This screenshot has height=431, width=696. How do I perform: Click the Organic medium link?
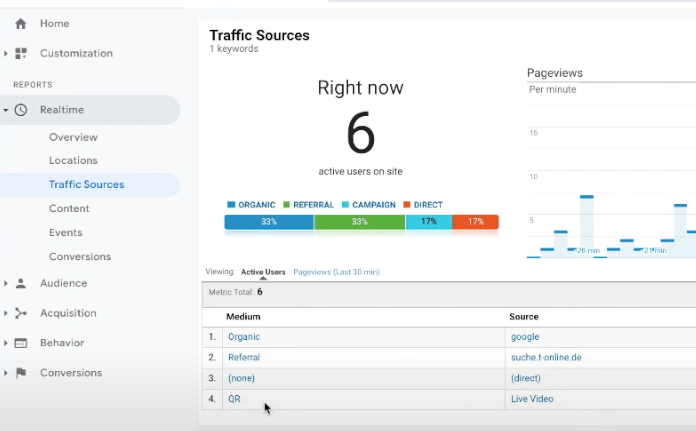click(x=243, y=337)
